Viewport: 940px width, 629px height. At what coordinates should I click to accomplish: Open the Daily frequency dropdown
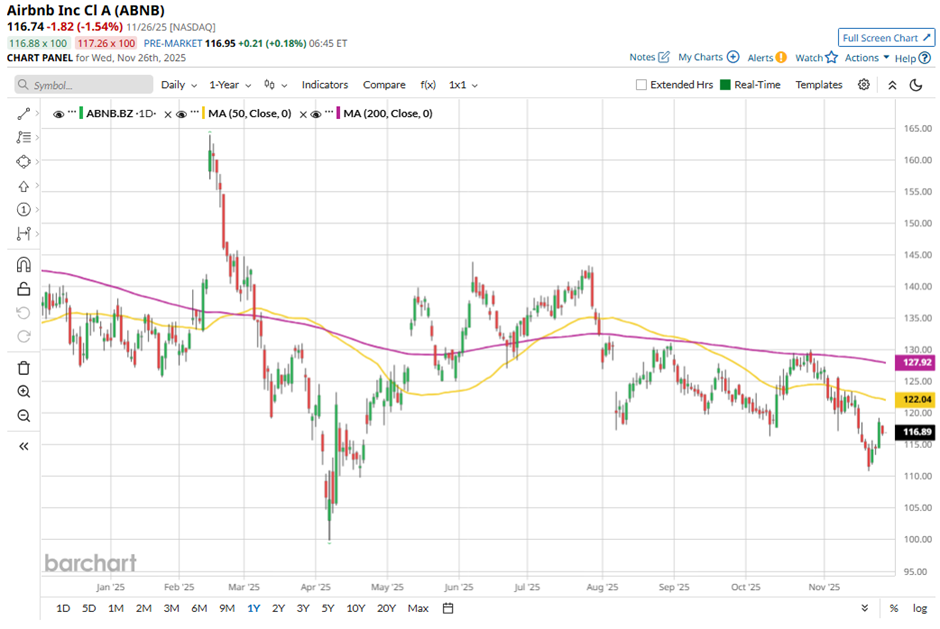[179, 85]
